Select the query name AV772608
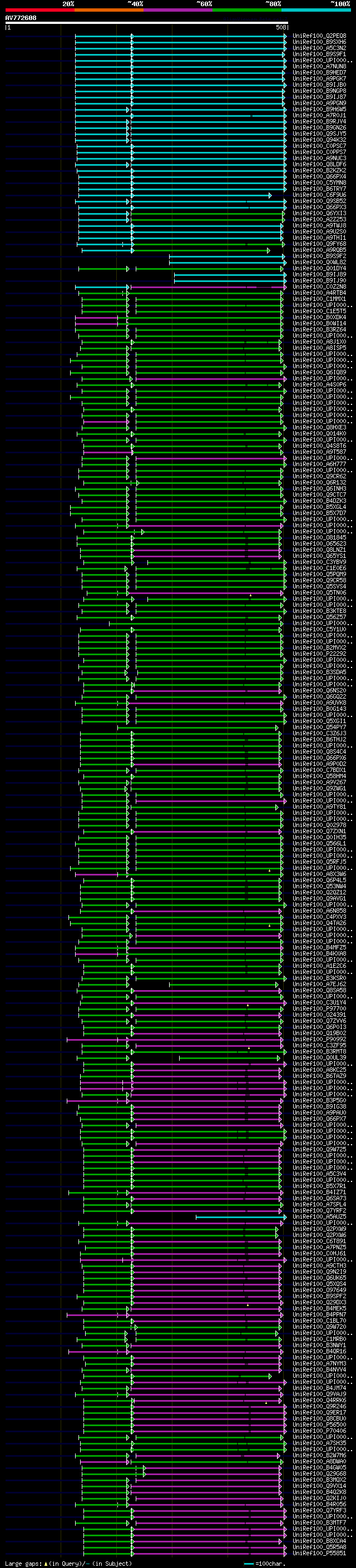356x1568 pixels. 21,18
